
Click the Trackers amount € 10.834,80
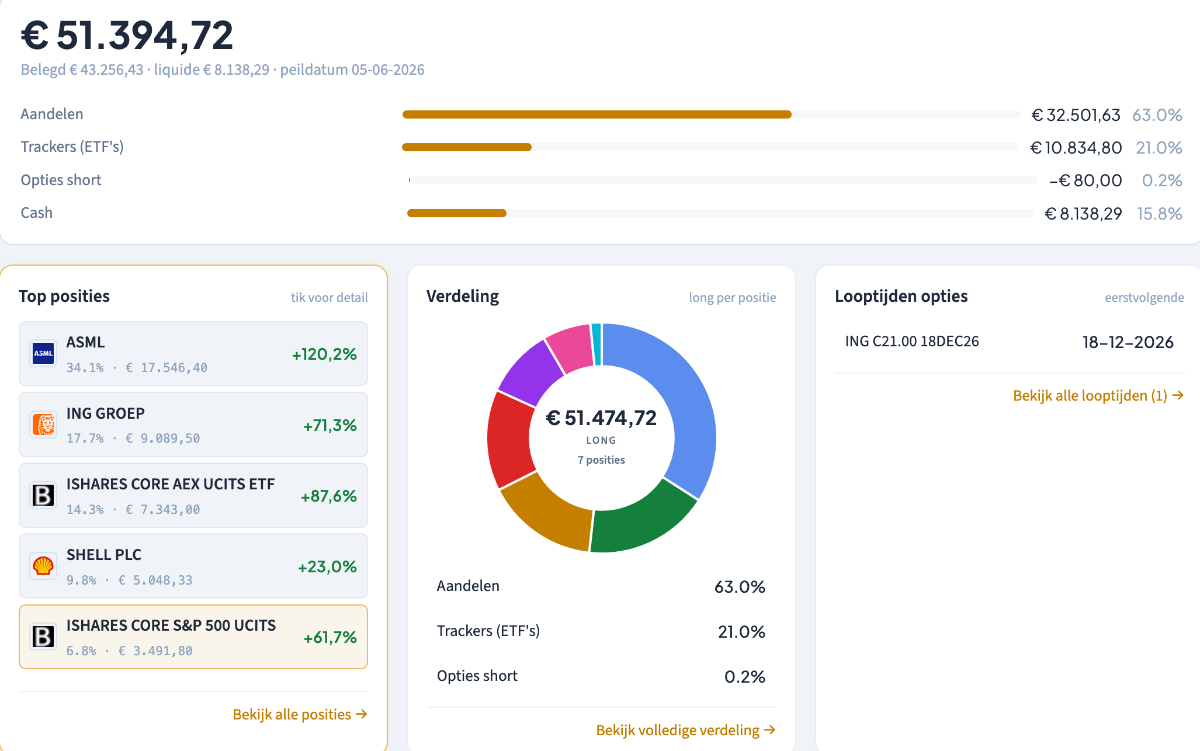pyautogui.click(x=1076, y=148)
